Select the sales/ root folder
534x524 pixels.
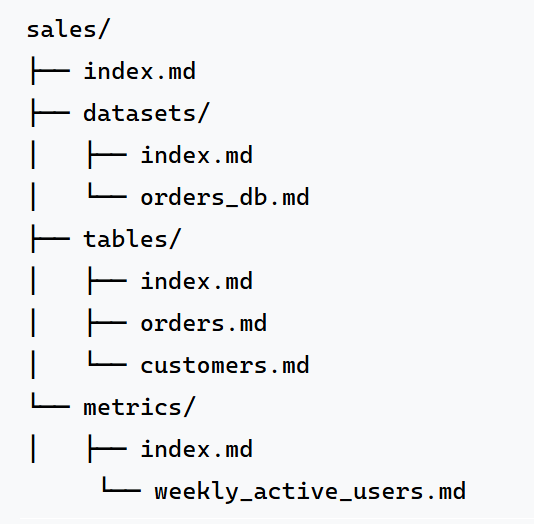(x=68, y=29)
